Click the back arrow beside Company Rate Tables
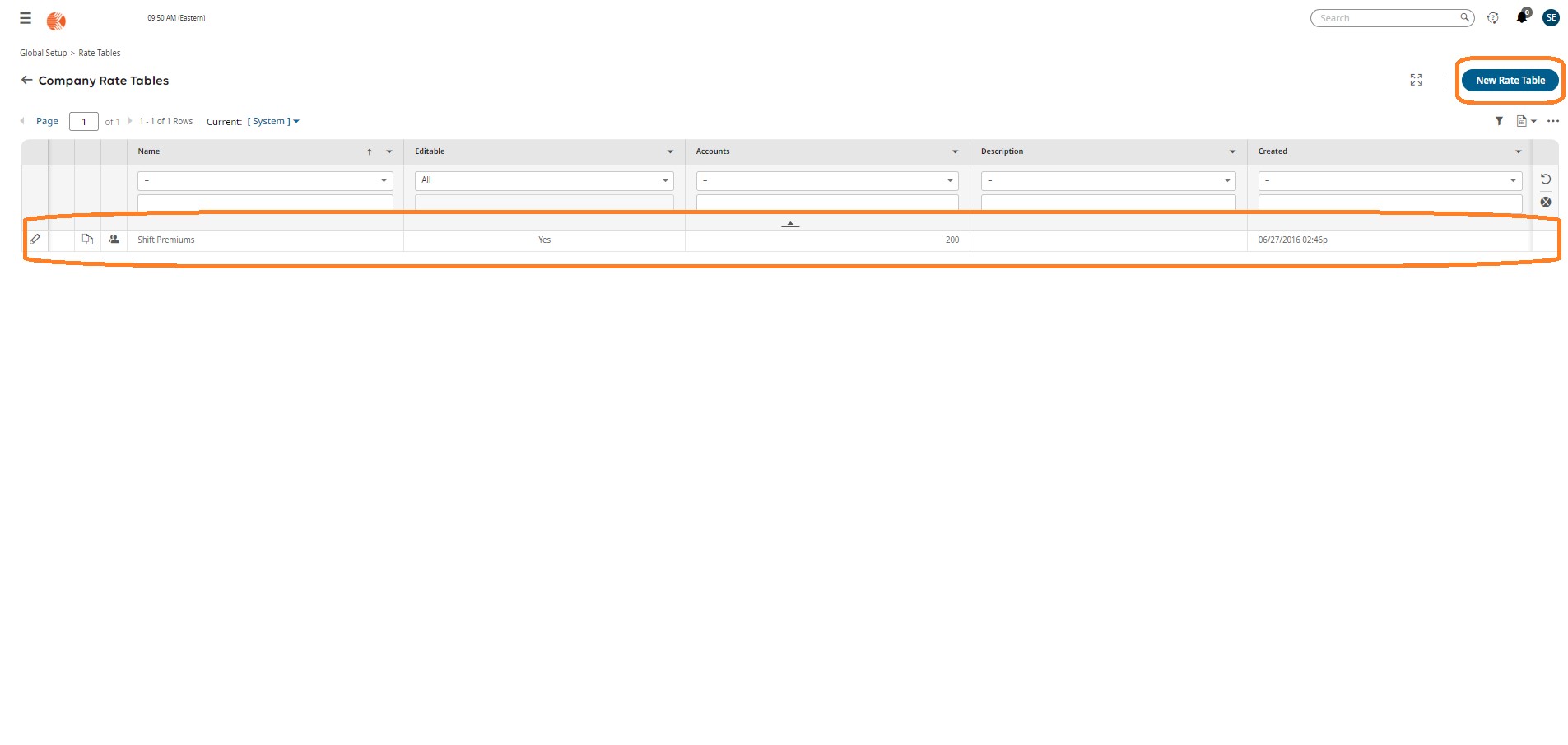 [x=26, y=80]
